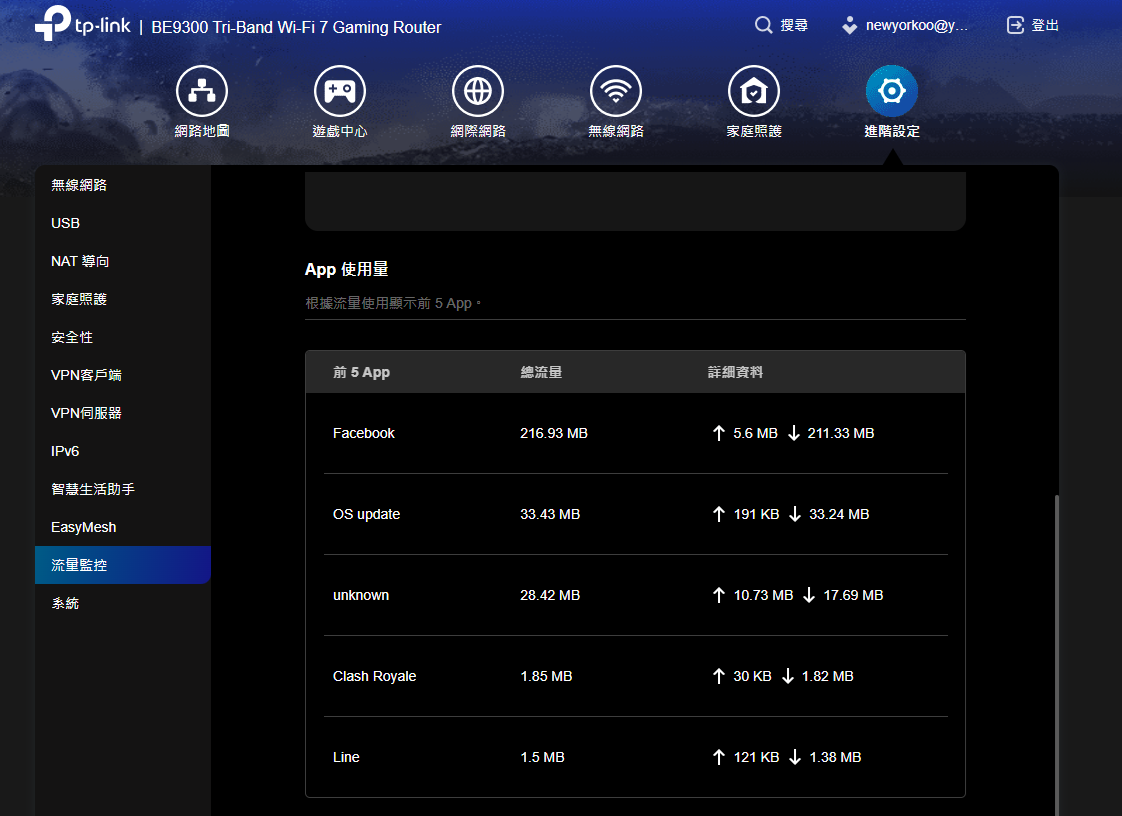Click the page vertical scrollbar
Screen dimensions: 1122x816
click(x=1057, y=655)
